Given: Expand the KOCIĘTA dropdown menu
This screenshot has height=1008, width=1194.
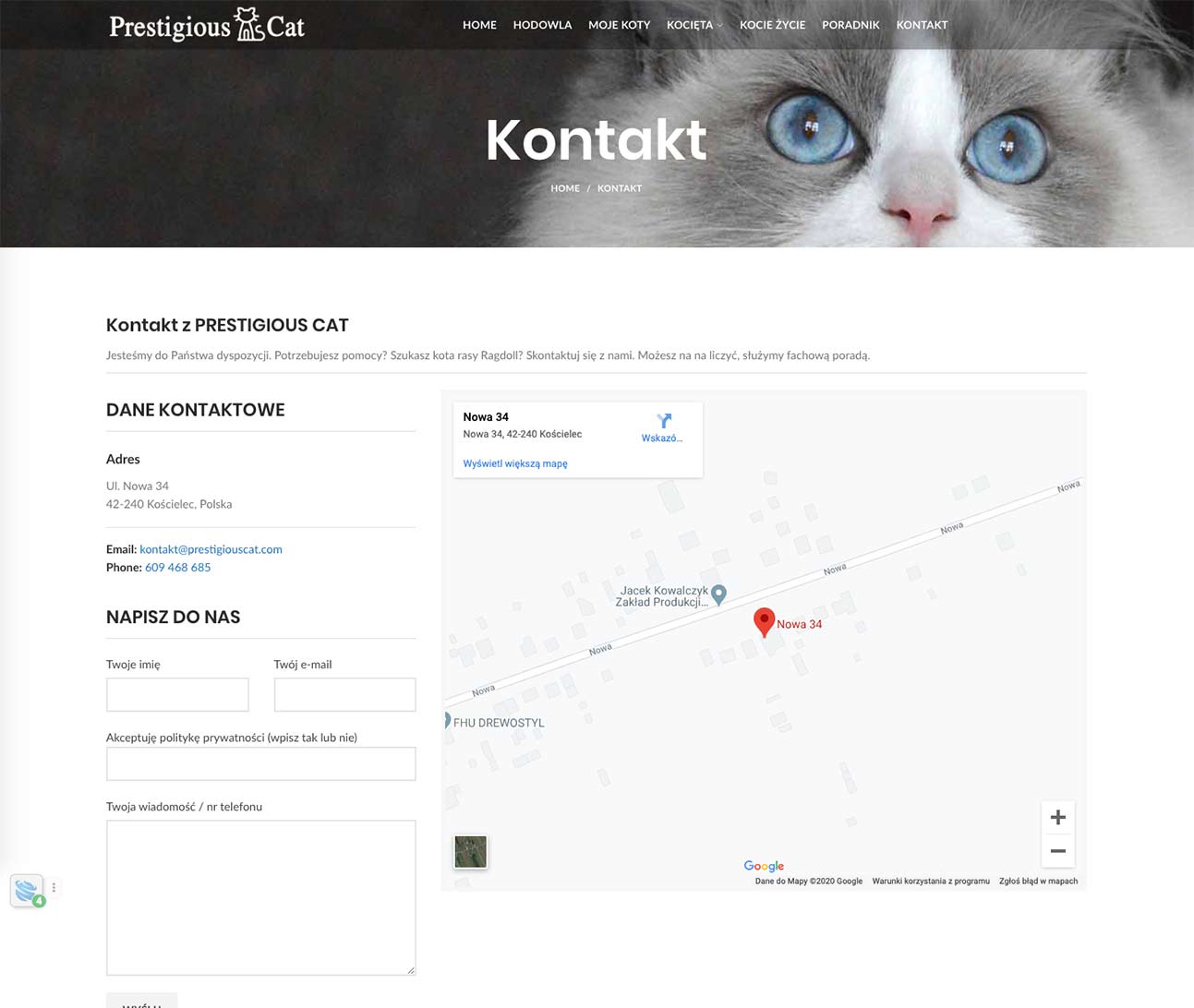Looking at the screenshot, I should pos(694,25).
